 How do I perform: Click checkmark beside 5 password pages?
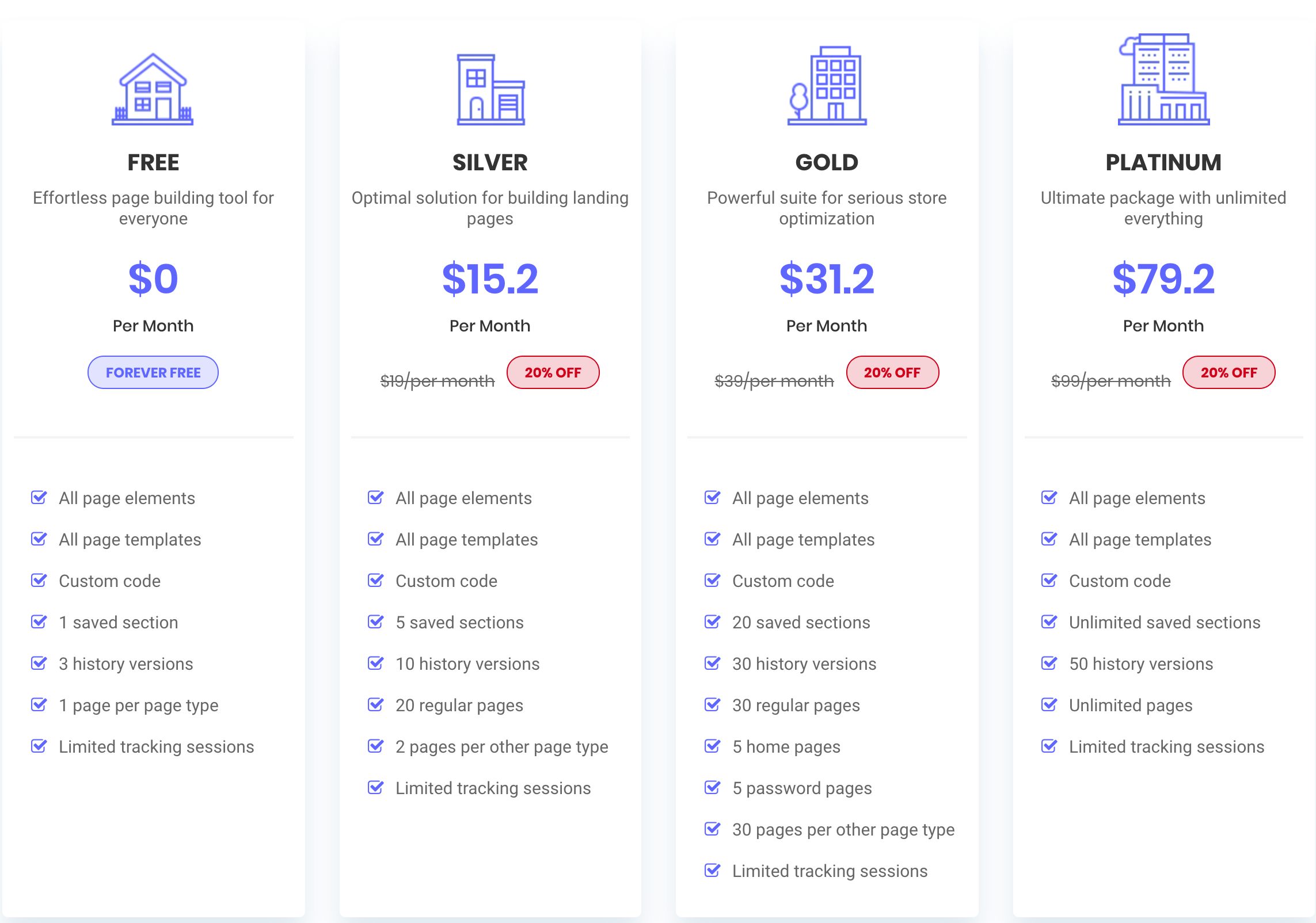click(x=713, y=787)
